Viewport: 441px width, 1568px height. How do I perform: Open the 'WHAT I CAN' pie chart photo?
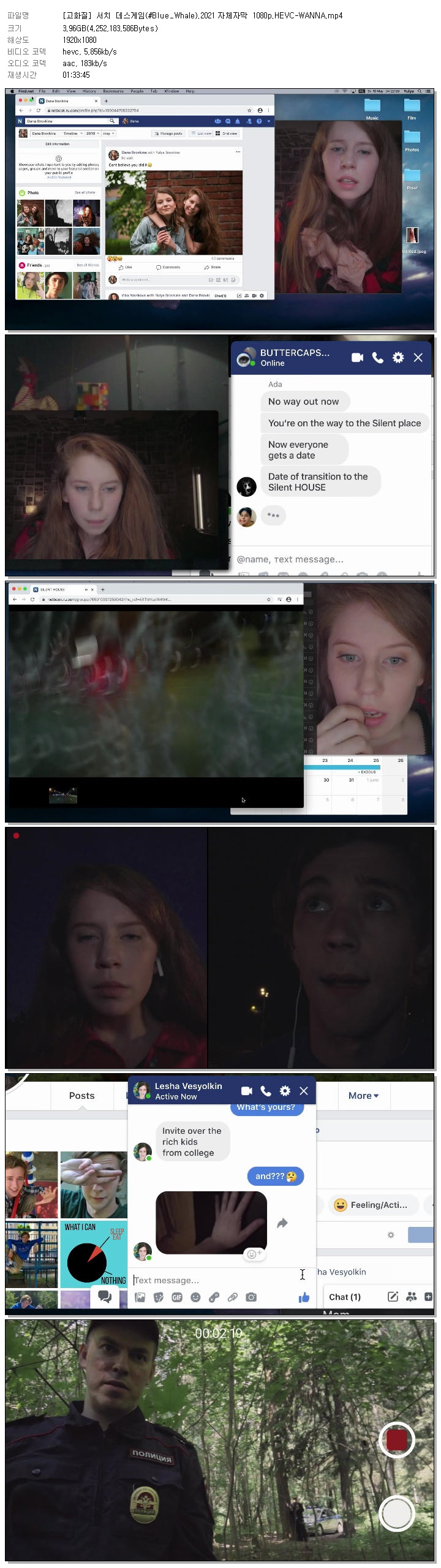pos(94,1254)
